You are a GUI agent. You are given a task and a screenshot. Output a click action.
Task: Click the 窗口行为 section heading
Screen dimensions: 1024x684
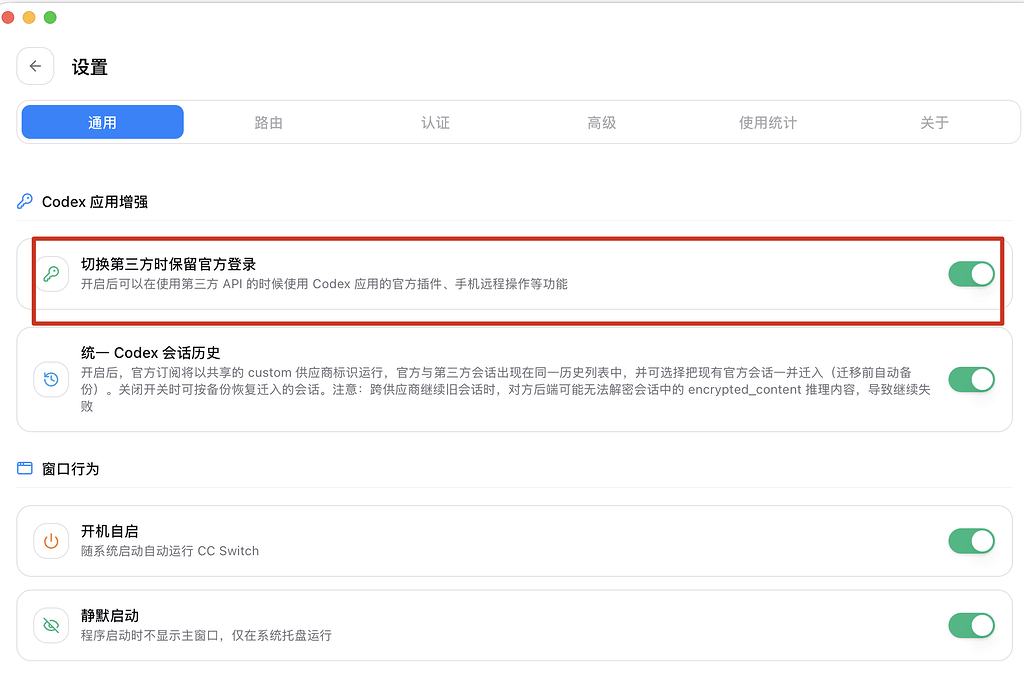[x=71, y=469]
